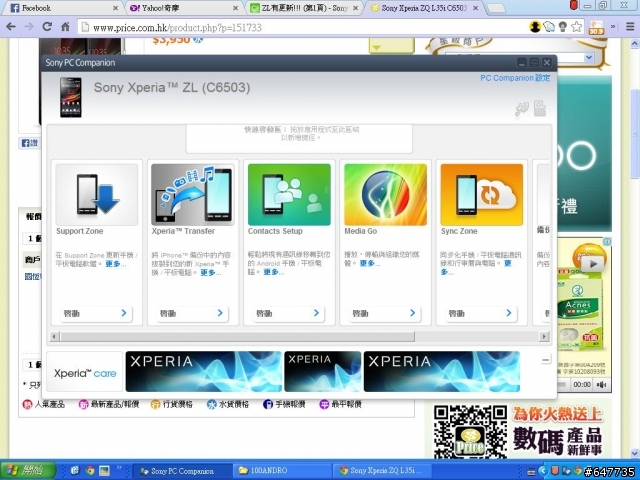
Task: Open the first large XPERIA banner
Action: pos(204,371)
